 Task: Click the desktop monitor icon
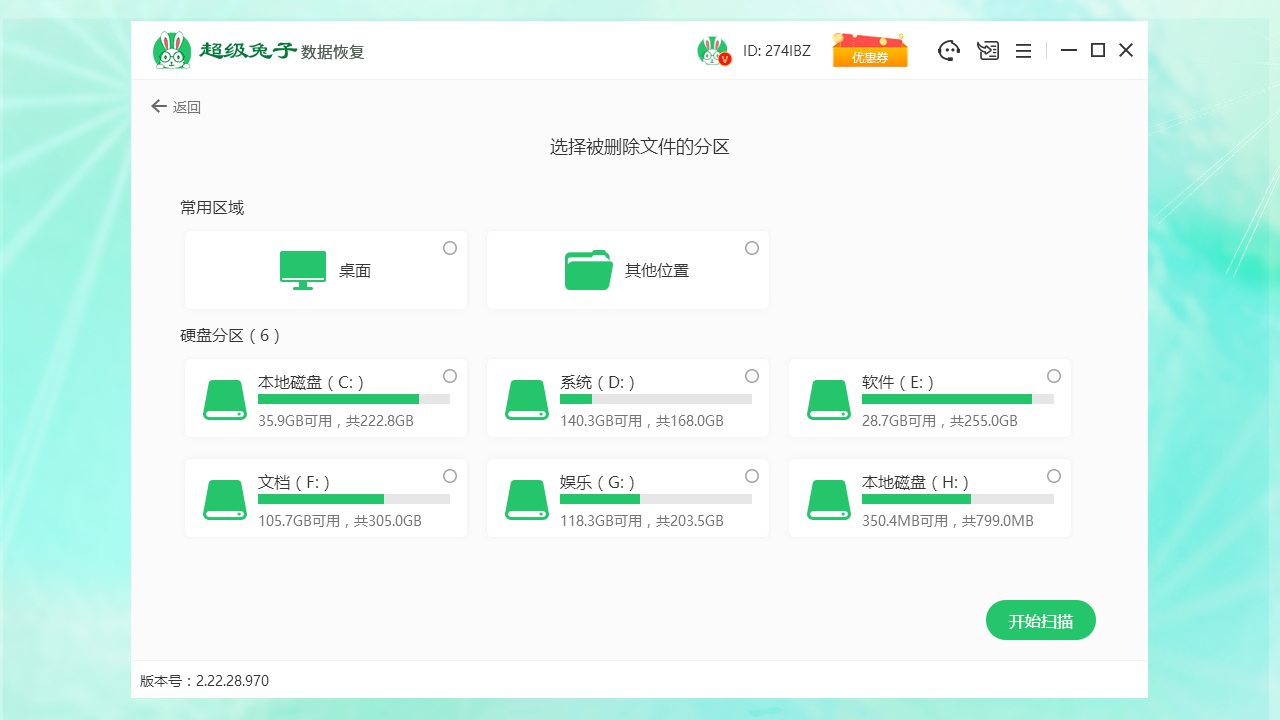303,270
